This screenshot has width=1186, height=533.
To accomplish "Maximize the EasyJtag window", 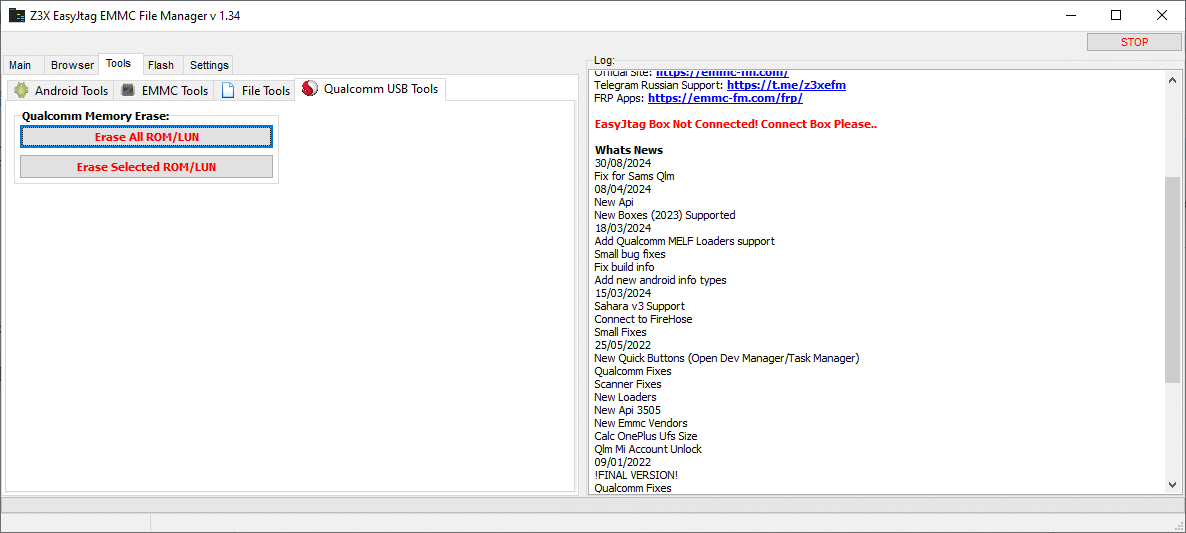I will tap(1116, 15).
